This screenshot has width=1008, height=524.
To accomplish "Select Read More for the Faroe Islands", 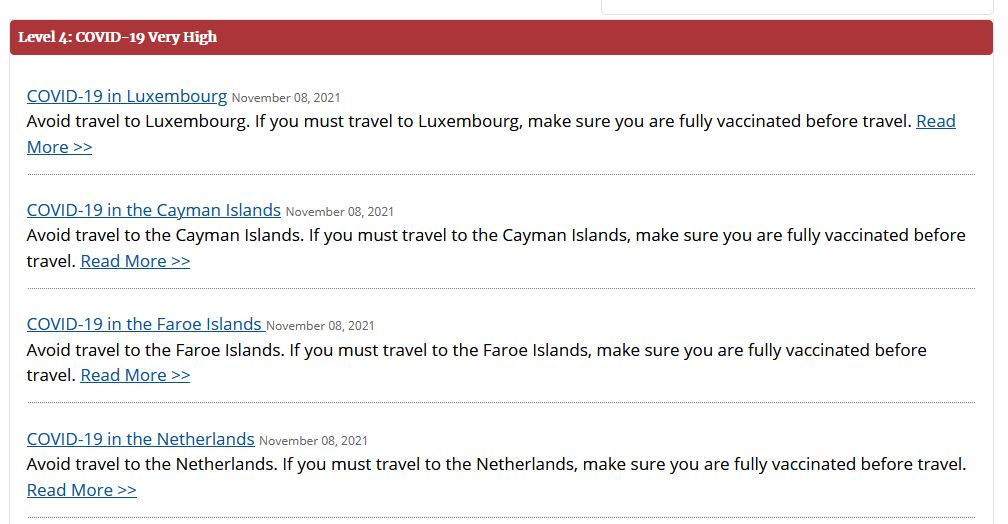I will coord(135,375).
